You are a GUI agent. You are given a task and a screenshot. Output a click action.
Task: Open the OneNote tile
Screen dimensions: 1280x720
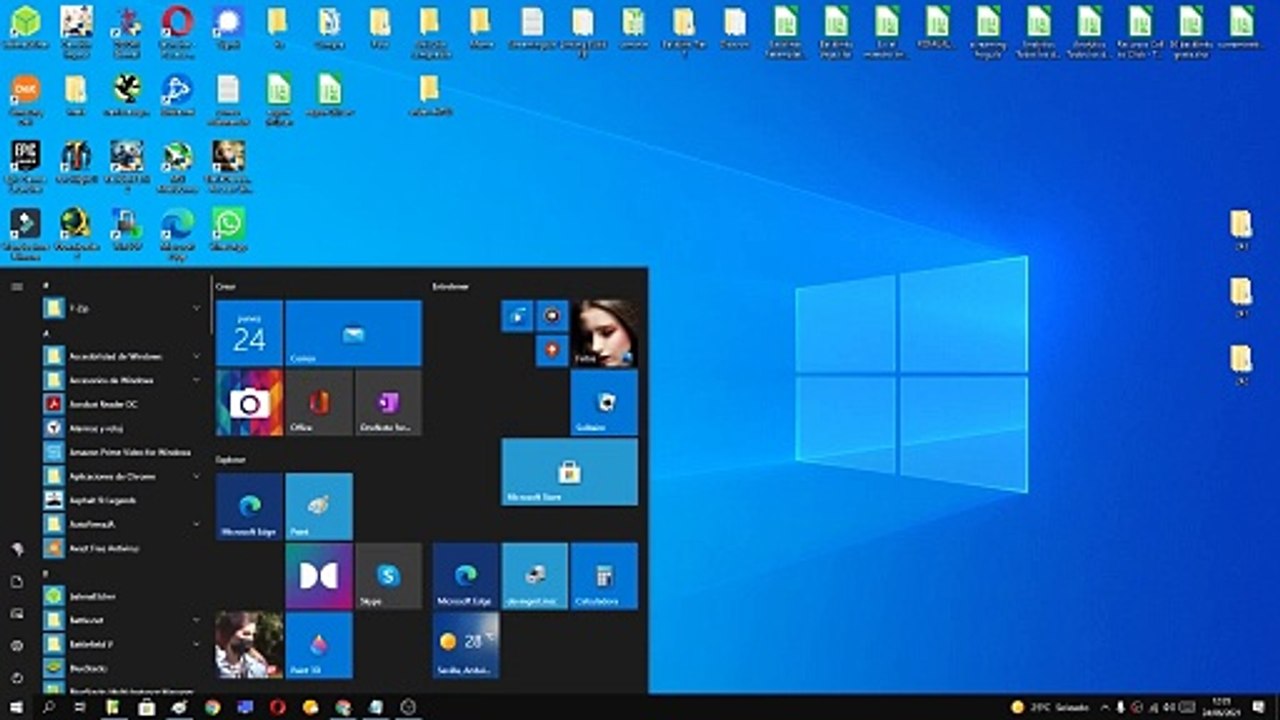coord(388,402)
